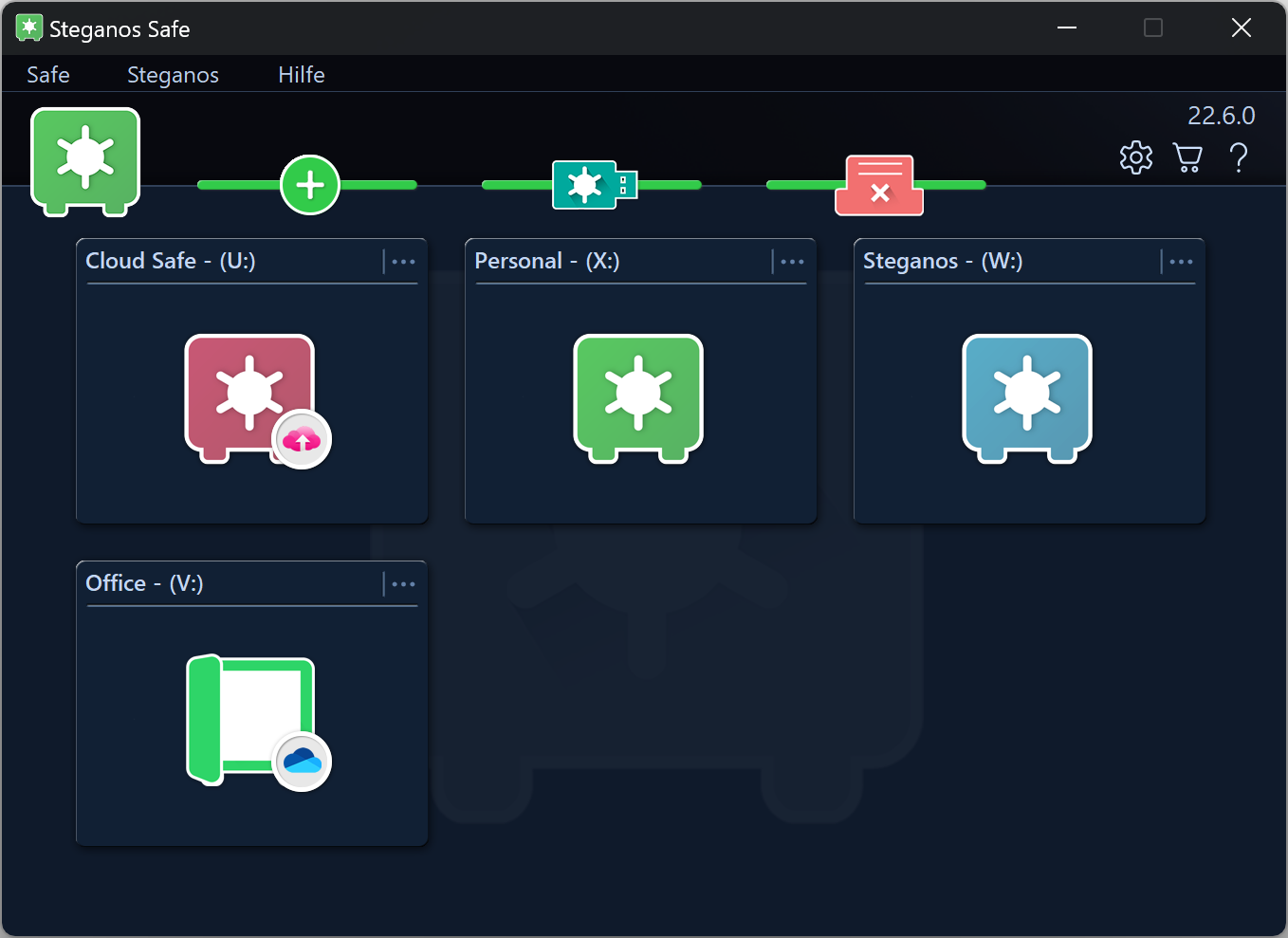
Task: Open the red Cloud Safe icon
Action: (250, 396)
